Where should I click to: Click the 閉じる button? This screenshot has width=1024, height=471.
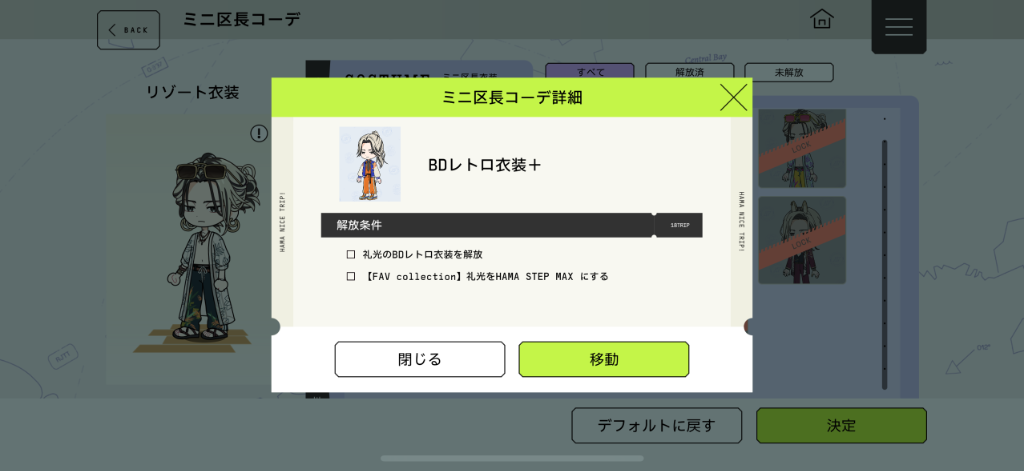420,359
